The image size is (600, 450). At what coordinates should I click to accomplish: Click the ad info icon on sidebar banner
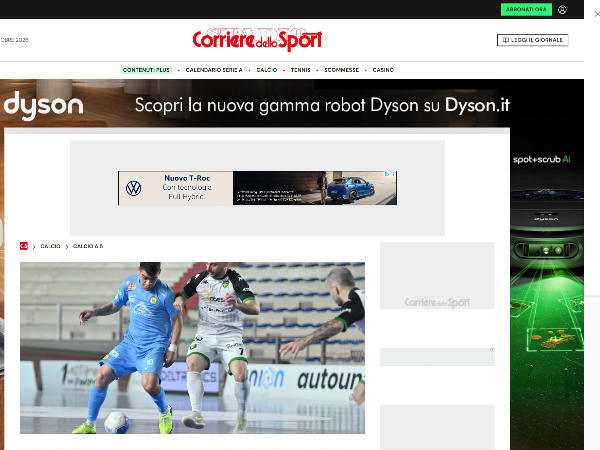(492, 350)
